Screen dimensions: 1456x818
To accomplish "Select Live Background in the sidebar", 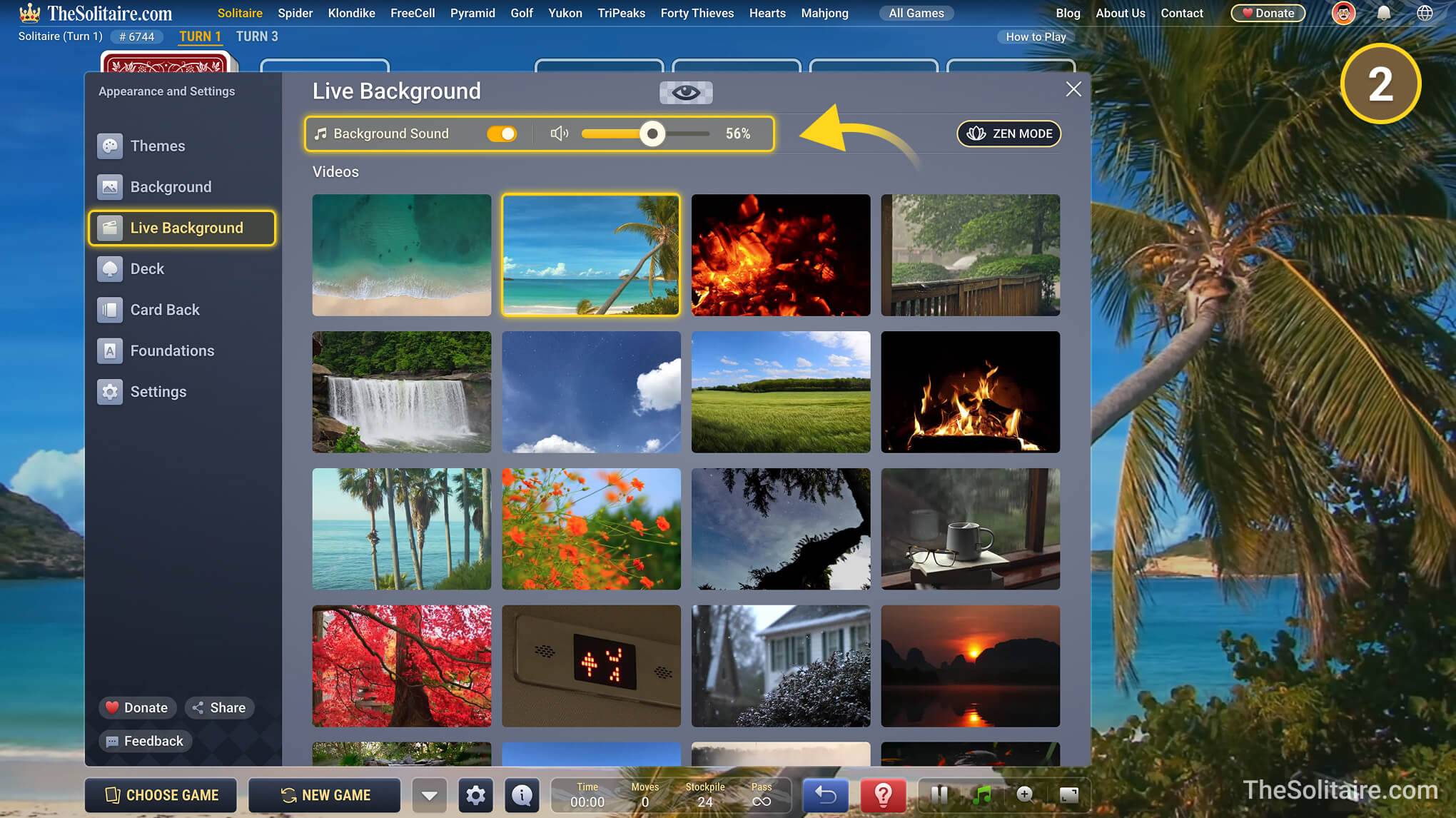I will pyautogui.click(x=182, y=228).
